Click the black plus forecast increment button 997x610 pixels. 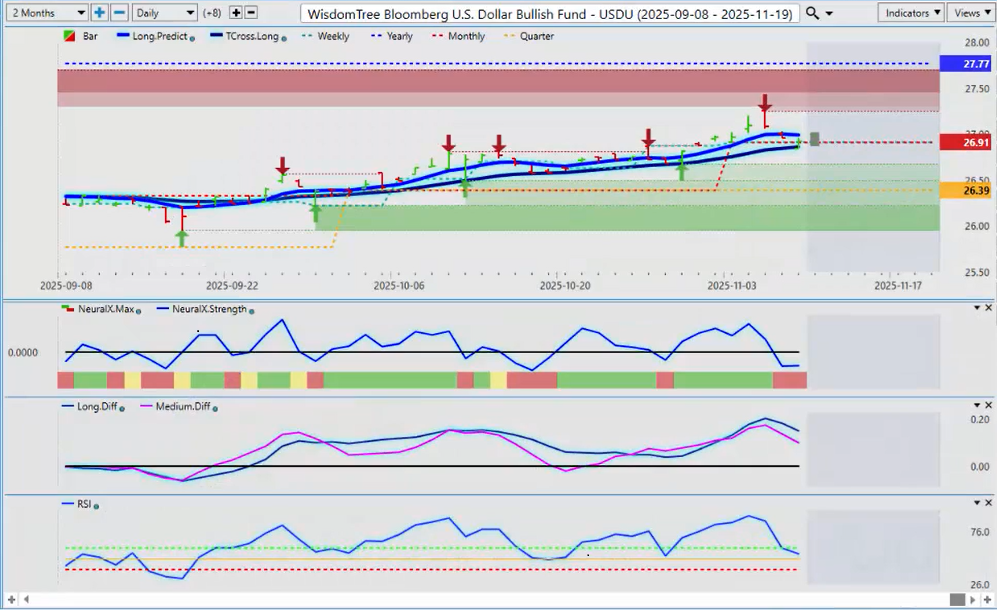pyautogui.click(x=236, y=13)
